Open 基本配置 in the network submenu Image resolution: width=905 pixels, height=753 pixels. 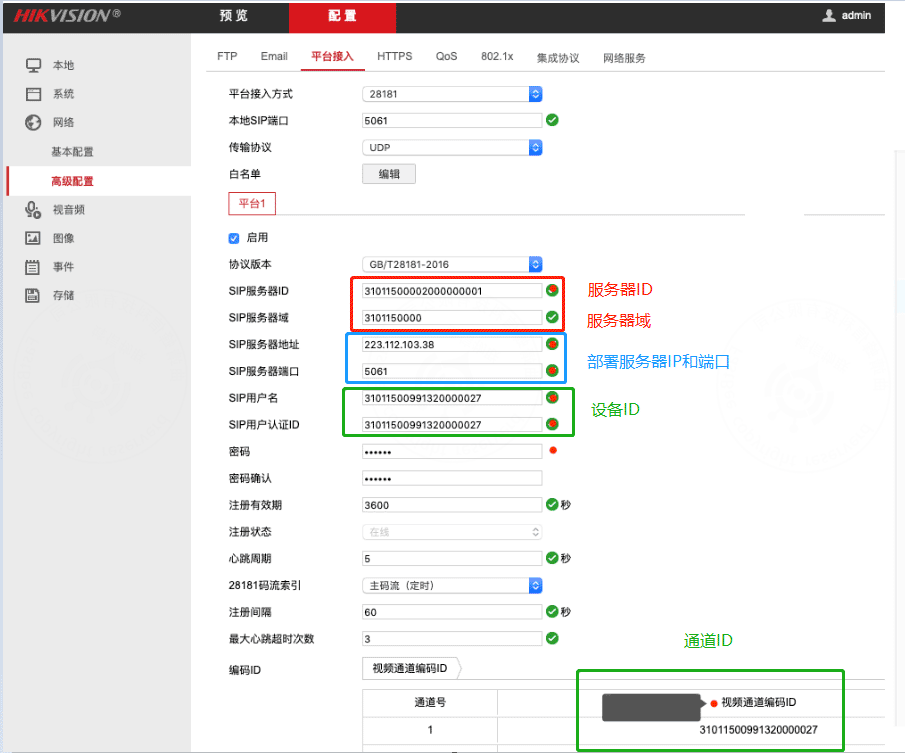(72, 152)
